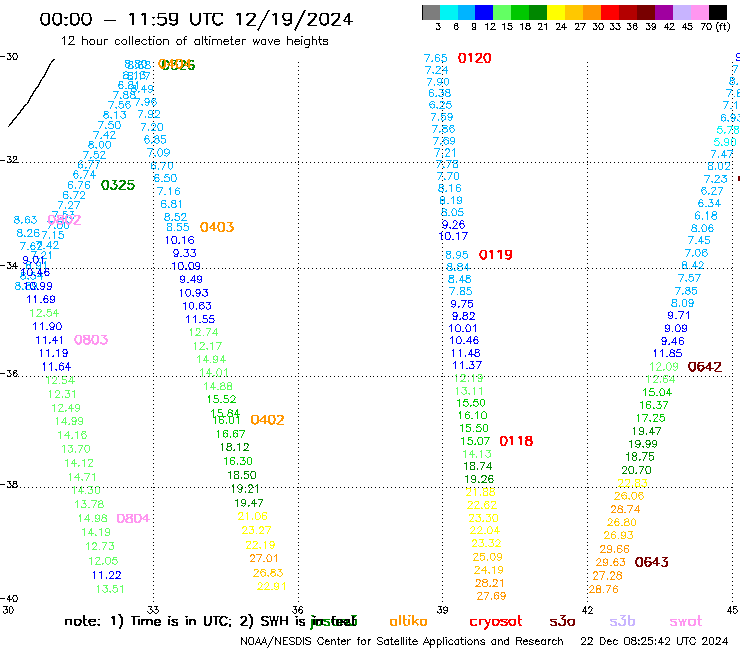The height and width of the screenshot is (650, 740).
Task: Select the orange 30 ft legend swatch
Action: click(591, 12)
